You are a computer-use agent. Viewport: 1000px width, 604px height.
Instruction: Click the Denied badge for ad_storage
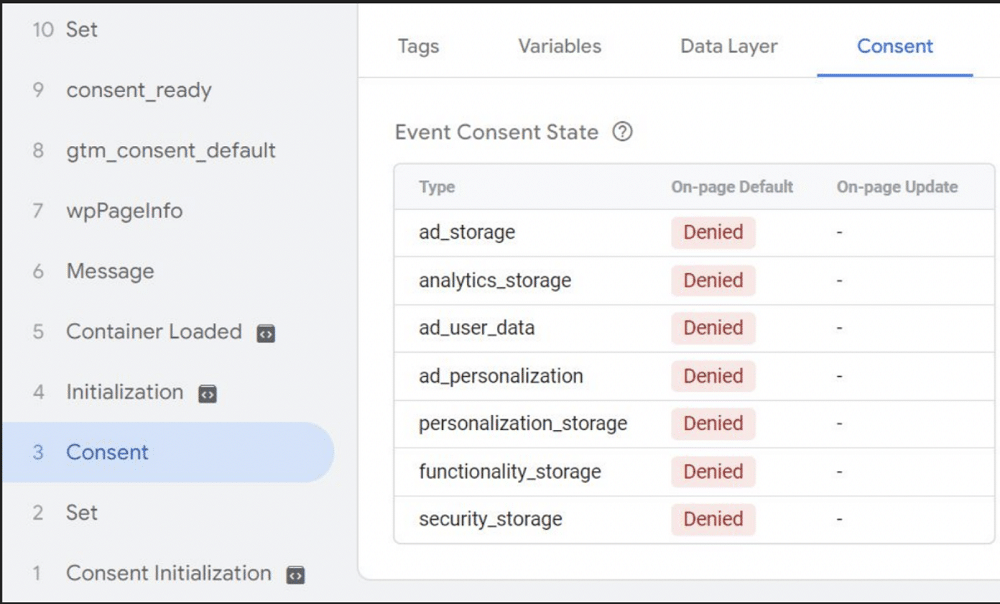[712, 232]
